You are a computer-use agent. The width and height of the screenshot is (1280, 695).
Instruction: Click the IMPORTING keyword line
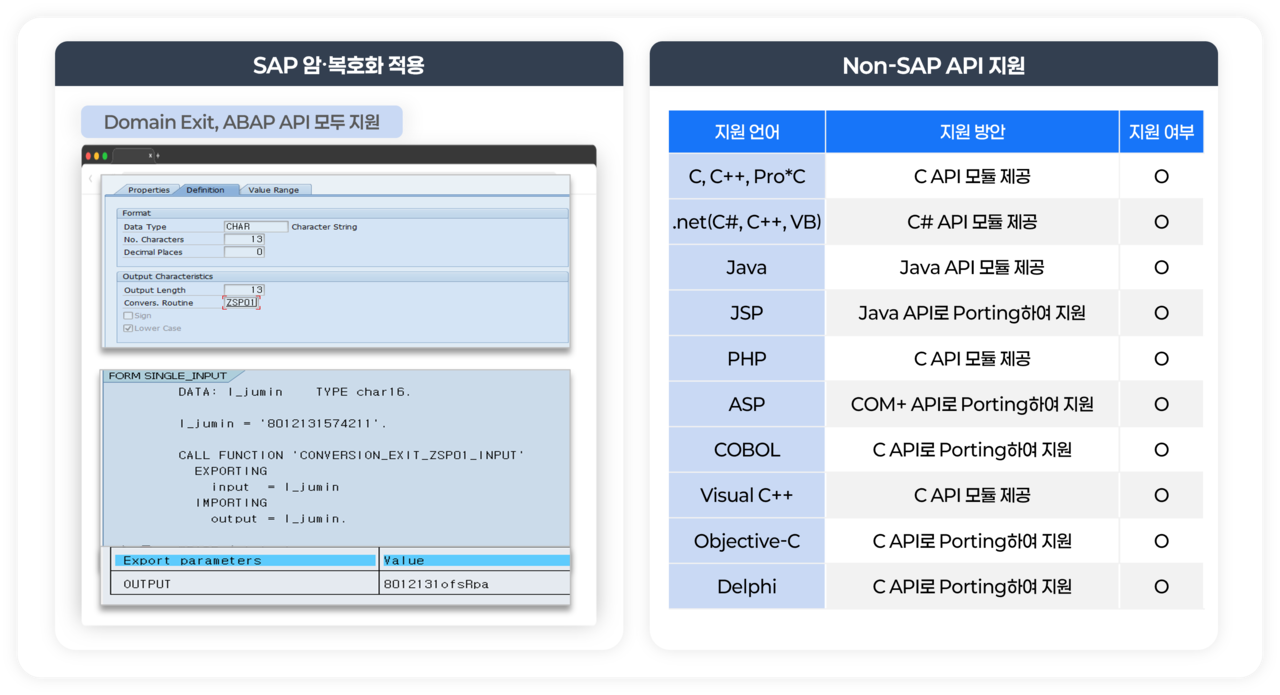pos(231,503)
